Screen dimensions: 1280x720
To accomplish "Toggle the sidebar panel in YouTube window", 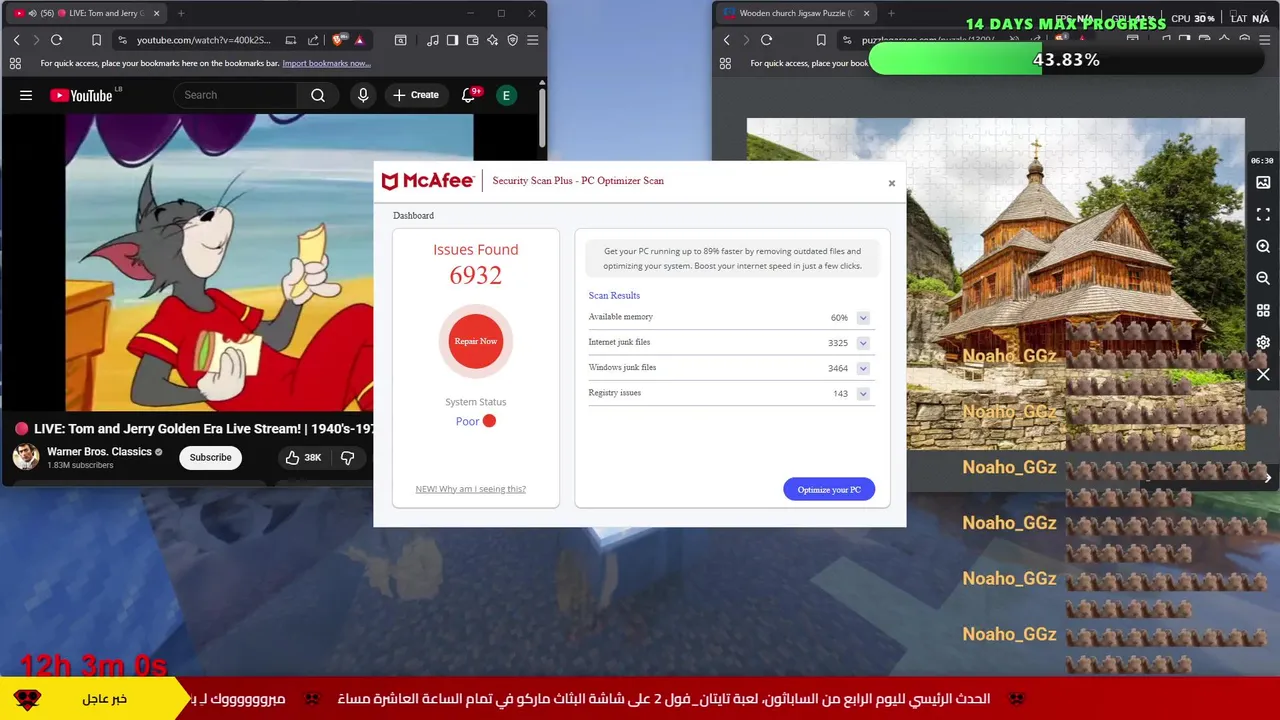I will click(x=452, y=40).
